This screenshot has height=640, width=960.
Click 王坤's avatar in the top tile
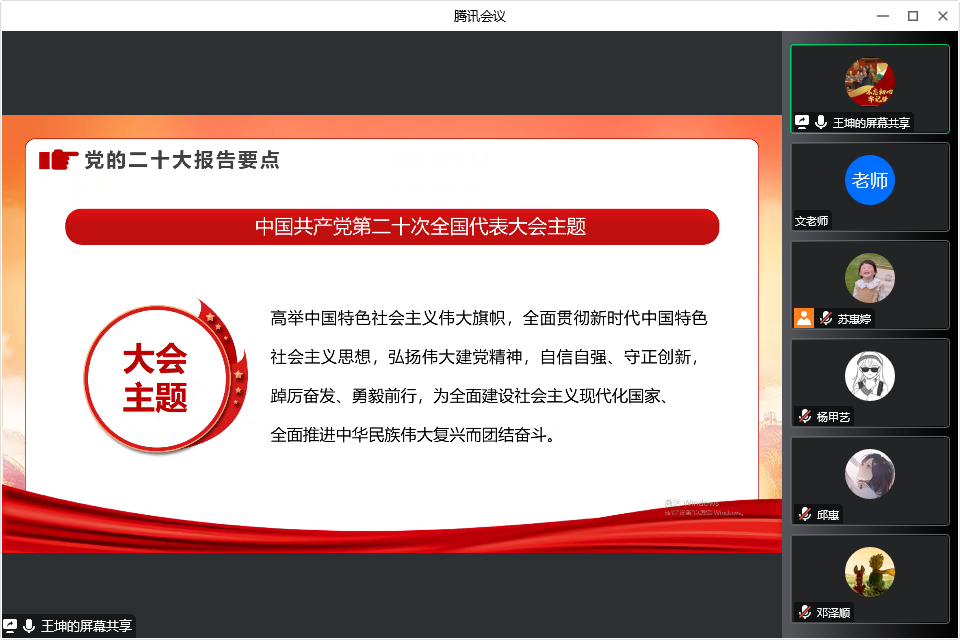[869, 82]
